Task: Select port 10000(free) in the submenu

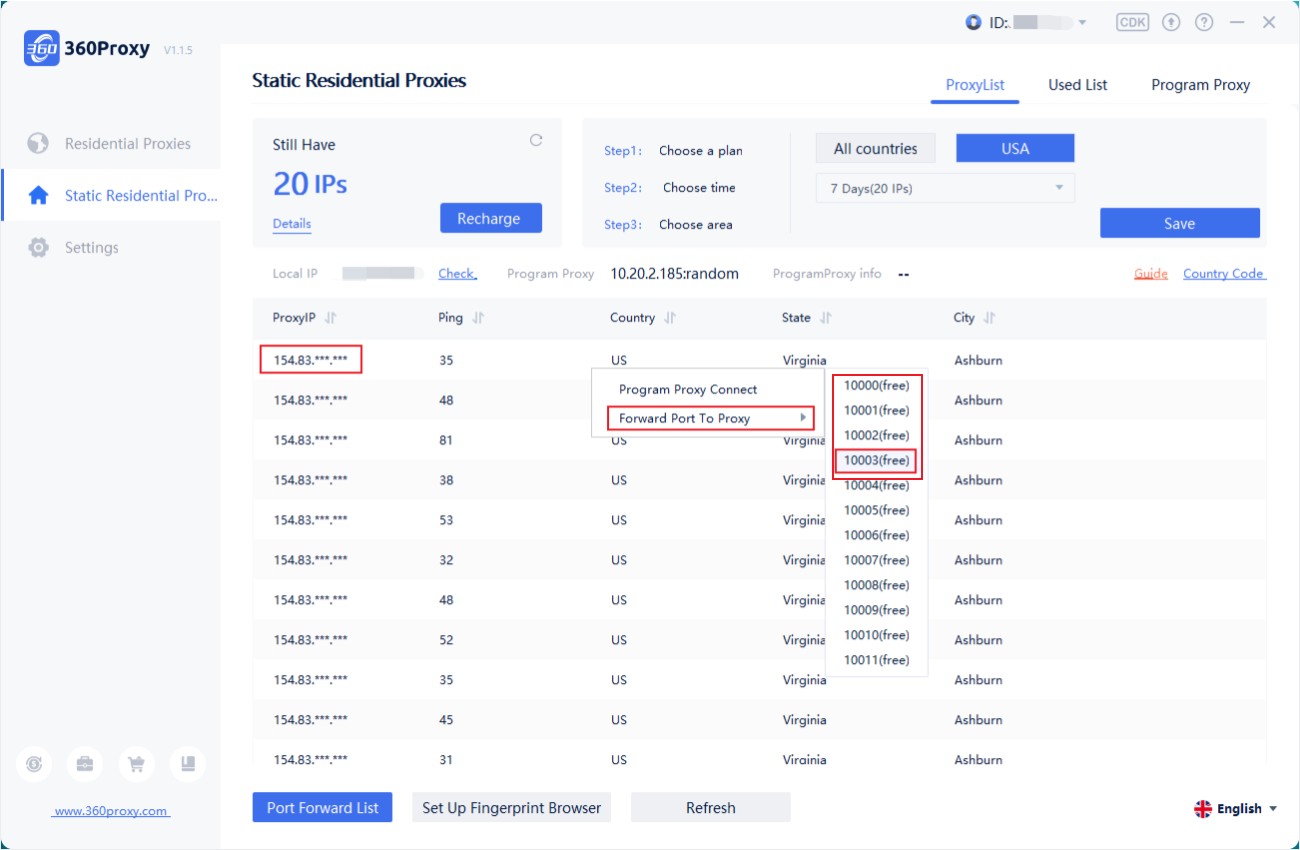Action: [x=877, y=385]
